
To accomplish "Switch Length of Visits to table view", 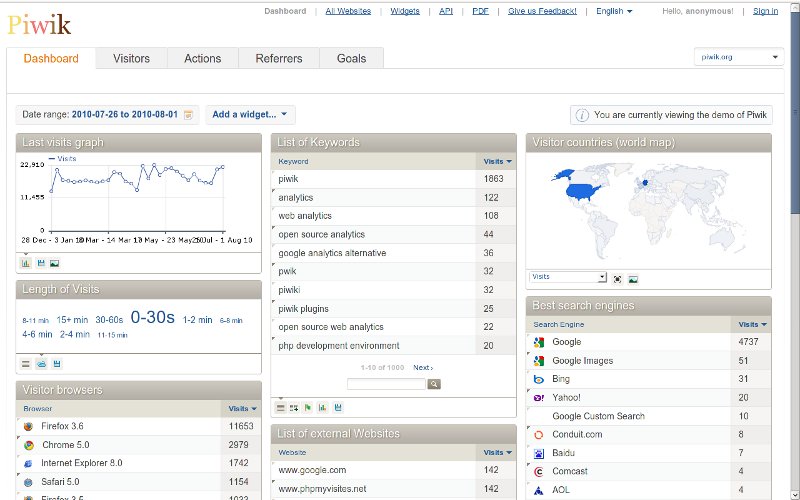I will (x=26, y=363).
